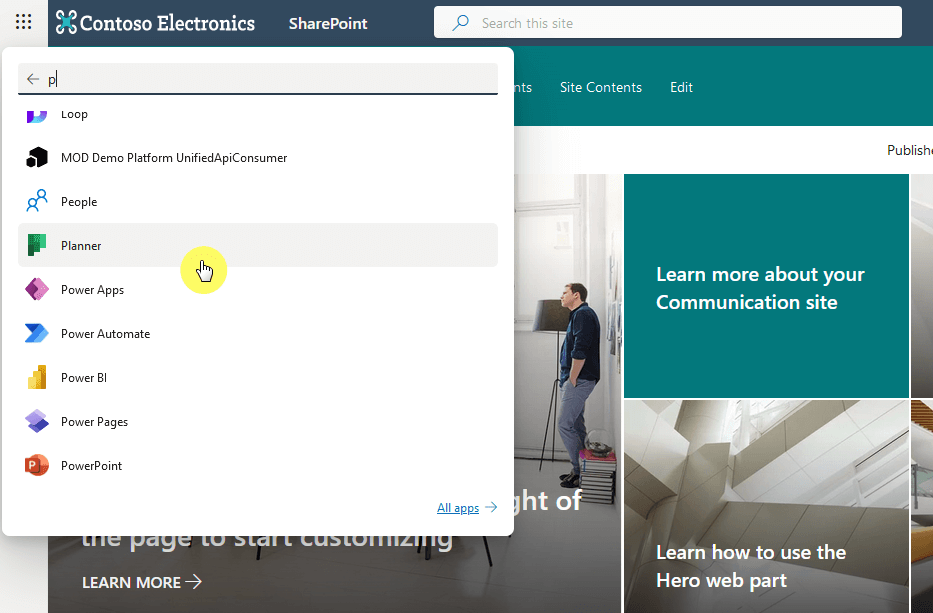Click the Contoso Electronics drone logo
The image size is (933, 613).
67,23
